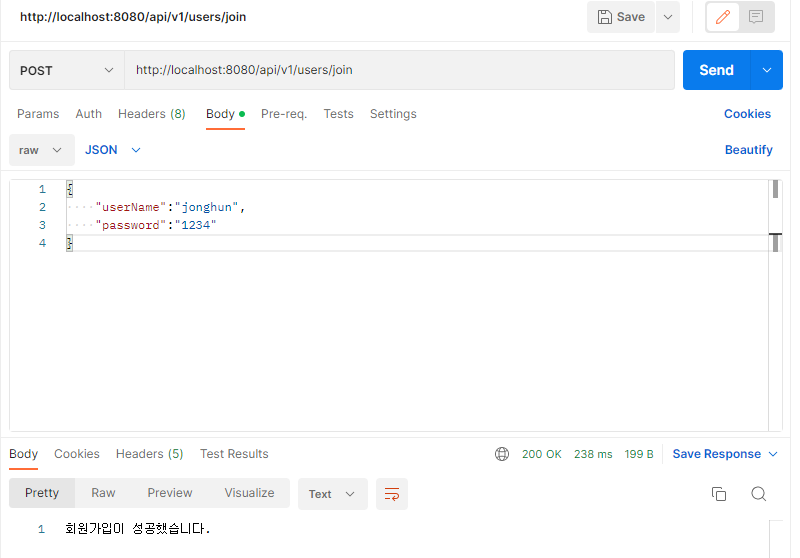Open the Tests tab
The image size is (800, 558).
[x=338, y=114]
